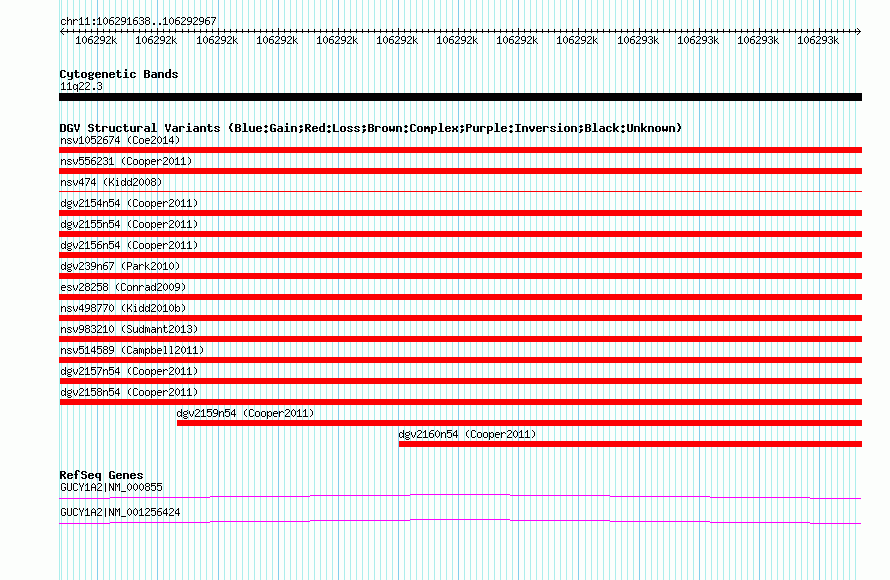Click the red bar under esv28258
Viewport: 890px width, 580px height.
[460, 297]
